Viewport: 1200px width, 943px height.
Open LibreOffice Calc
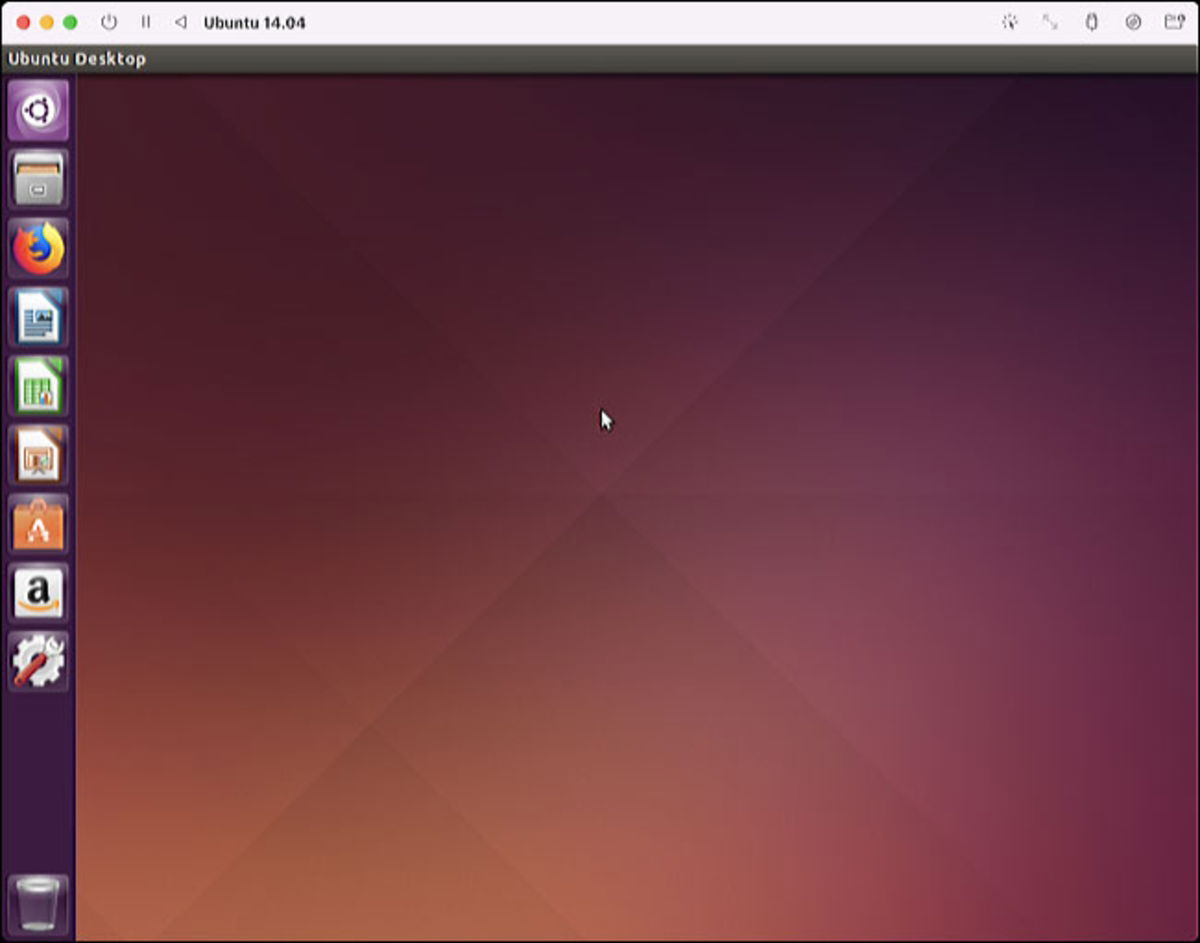(37, 385)
